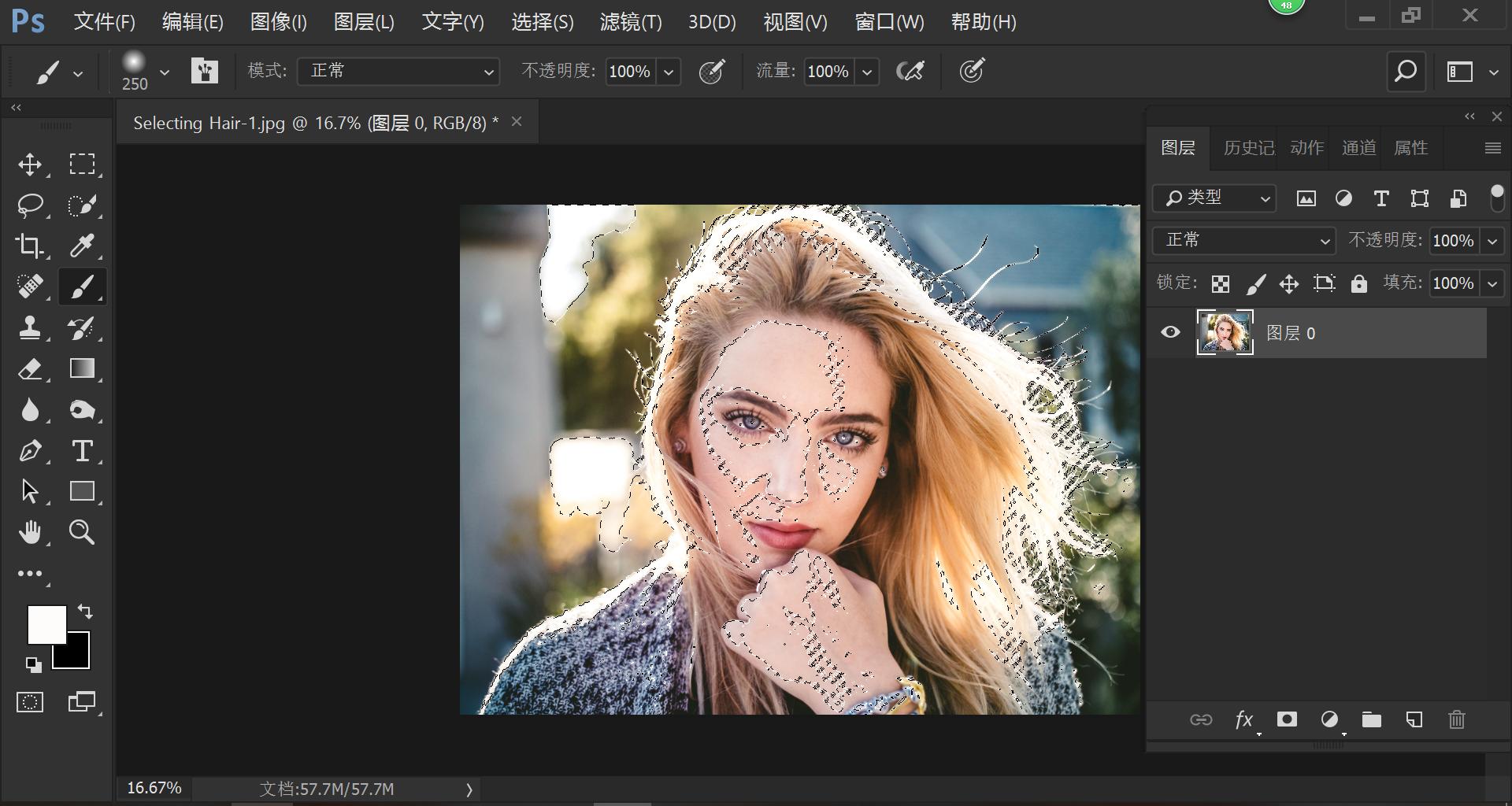Select the Lasso tool
Viewport: 1512px width, 806px height.
[x=31, y=205]
